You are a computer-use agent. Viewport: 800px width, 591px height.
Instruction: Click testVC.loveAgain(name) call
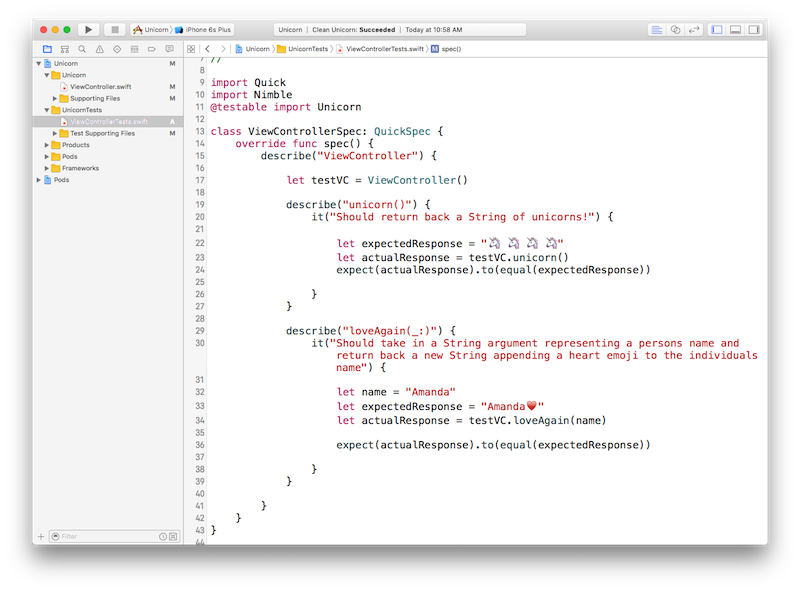tap(537, 421)
